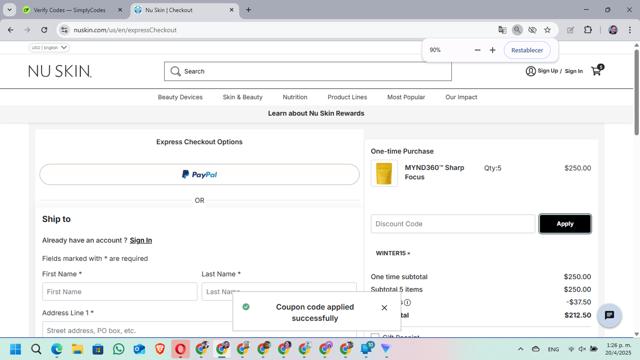
Task: Open Microsoft Store from taskbar
Action: [x=98, y=349]
